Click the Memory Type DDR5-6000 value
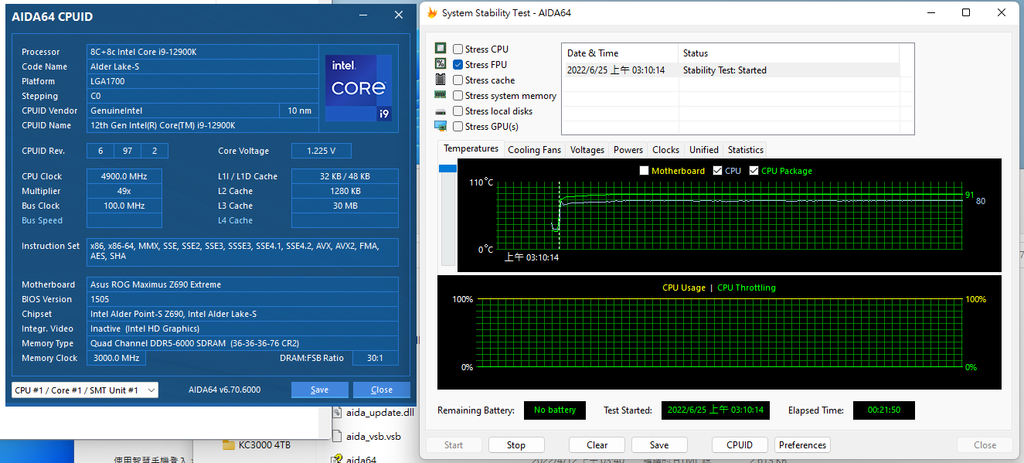Image resolution: width=1024 pixels, height=463 pixels. (242, 343)
